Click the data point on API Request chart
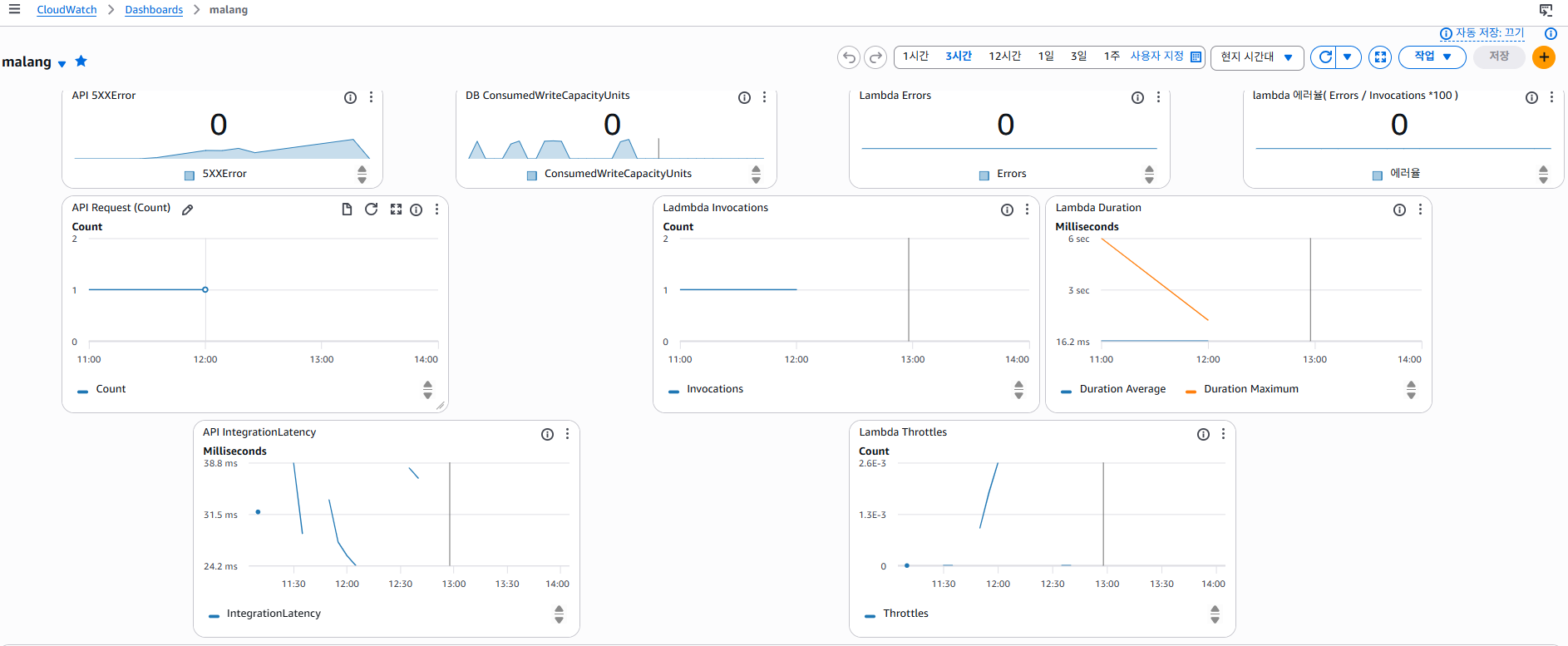 pyautogui.click(x=205, y=289)
